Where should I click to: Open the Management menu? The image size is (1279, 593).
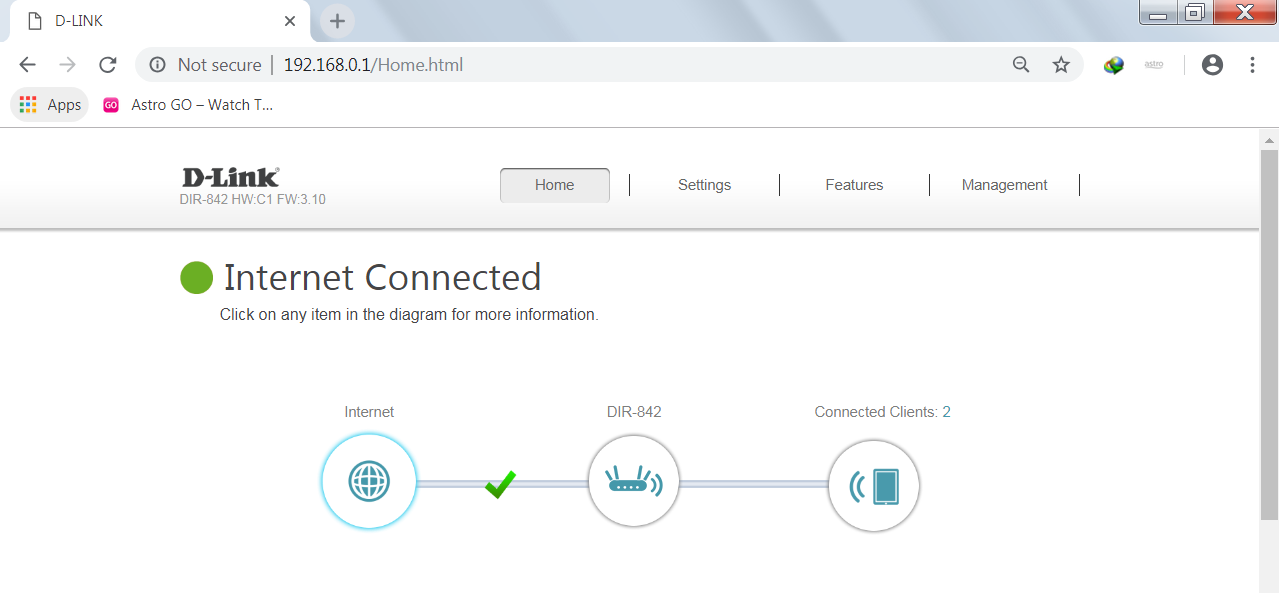pos(1004,185)
